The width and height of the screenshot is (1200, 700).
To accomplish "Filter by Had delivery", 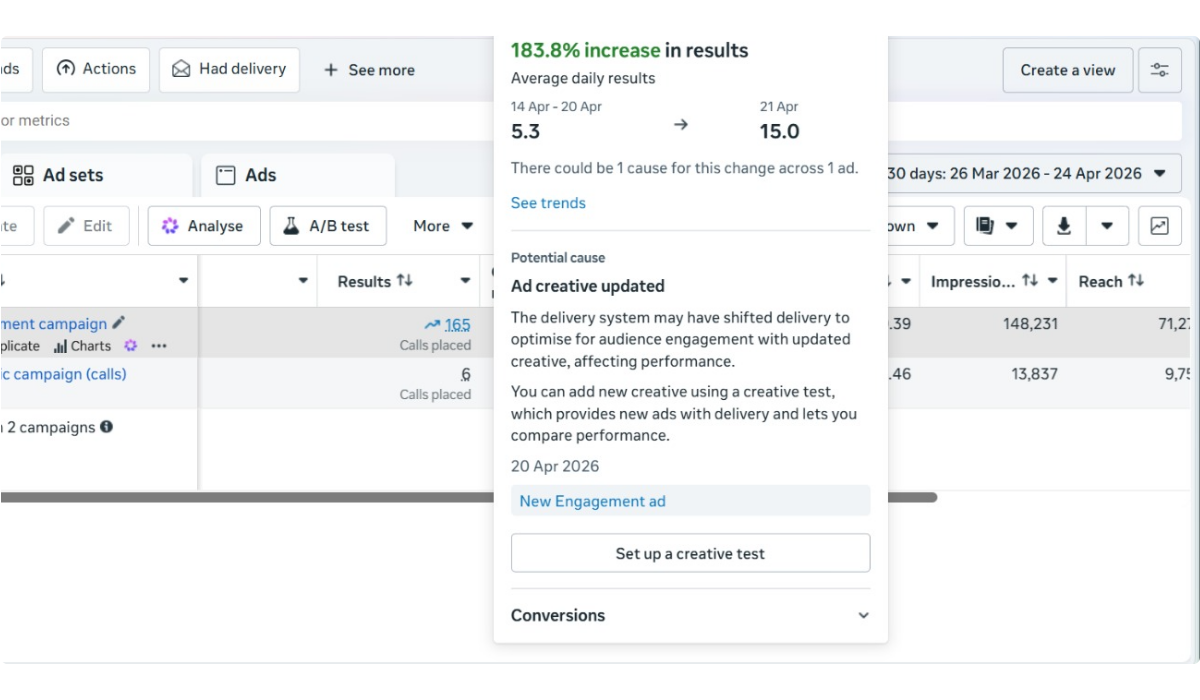I will click(x=229, y=69).
